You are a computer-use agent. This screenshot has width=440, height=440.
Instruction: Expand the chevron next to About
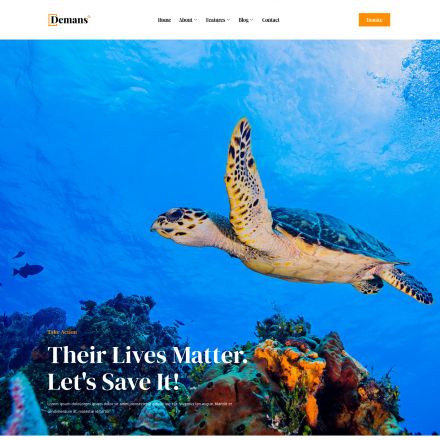point(195,20)
